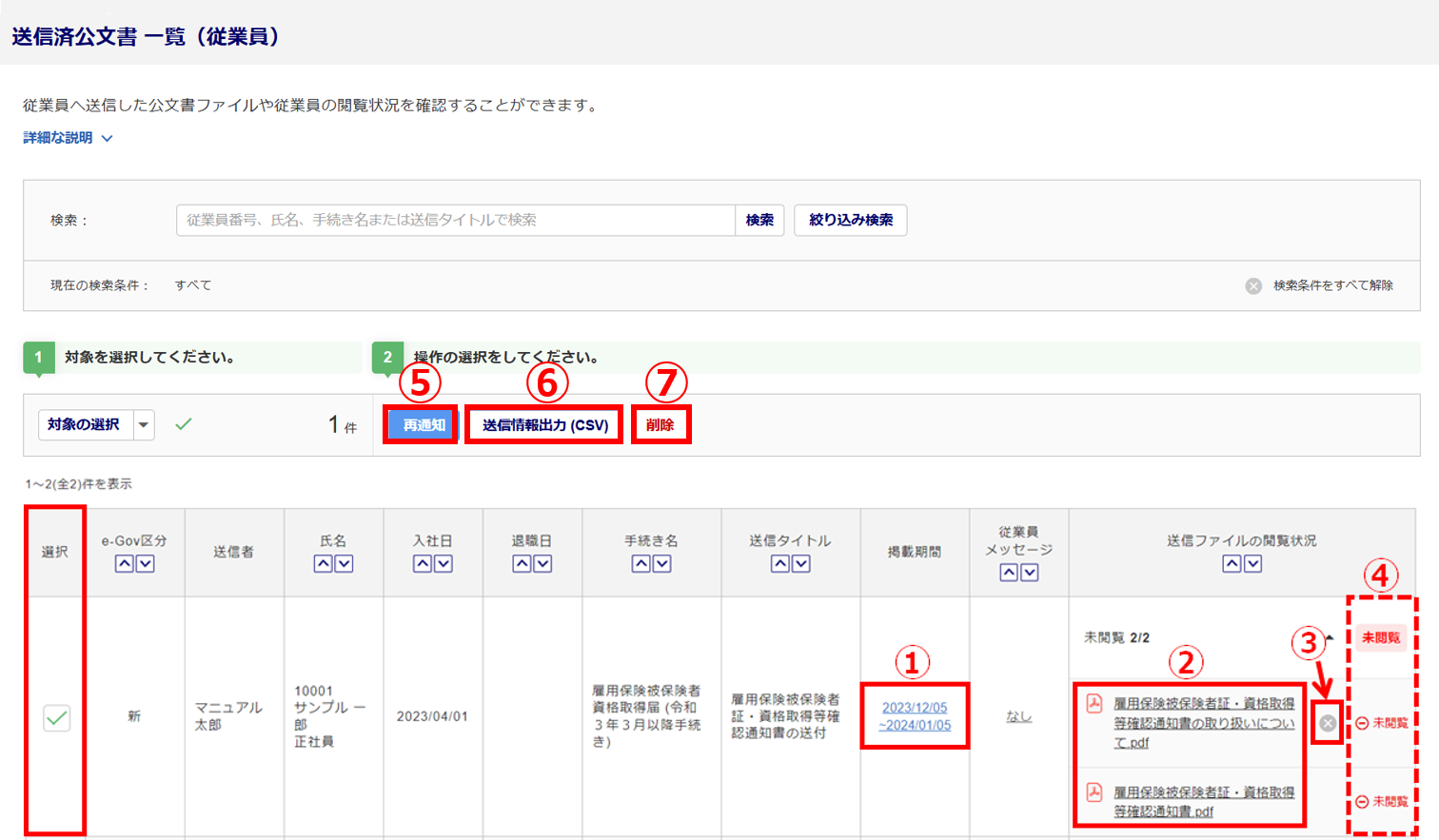
Task: Expand the 詳細な説明 section
Action: click(x=68, y=138)
